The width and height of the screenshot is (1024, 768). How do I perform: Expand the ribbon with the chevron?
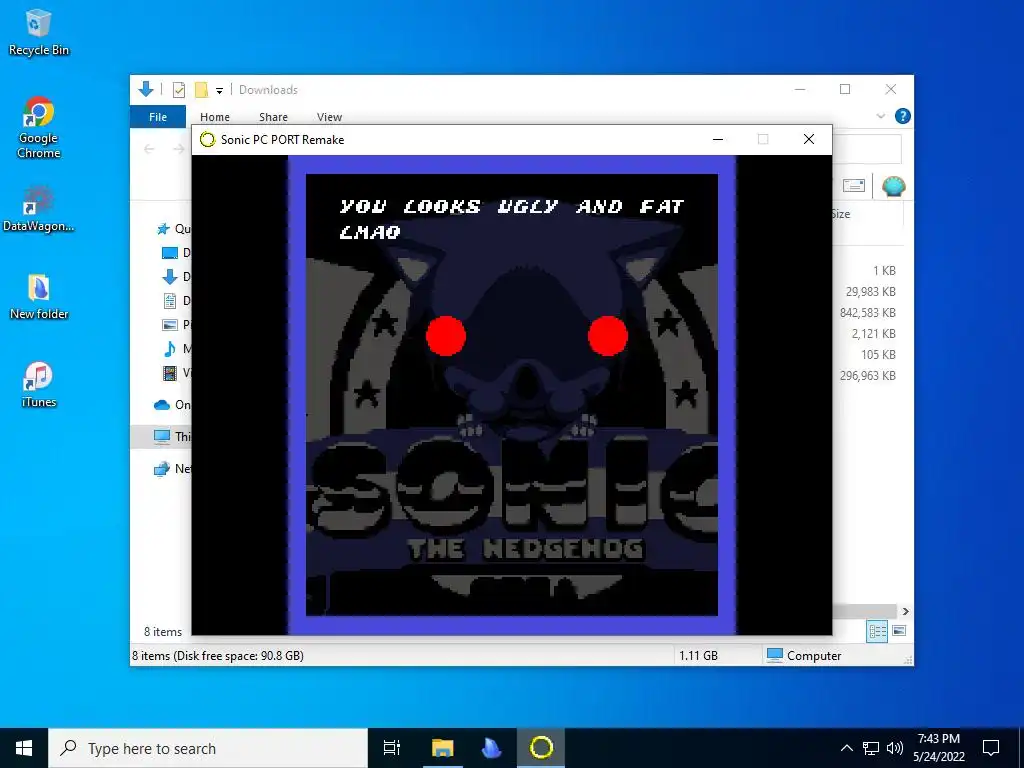[880, 116]
